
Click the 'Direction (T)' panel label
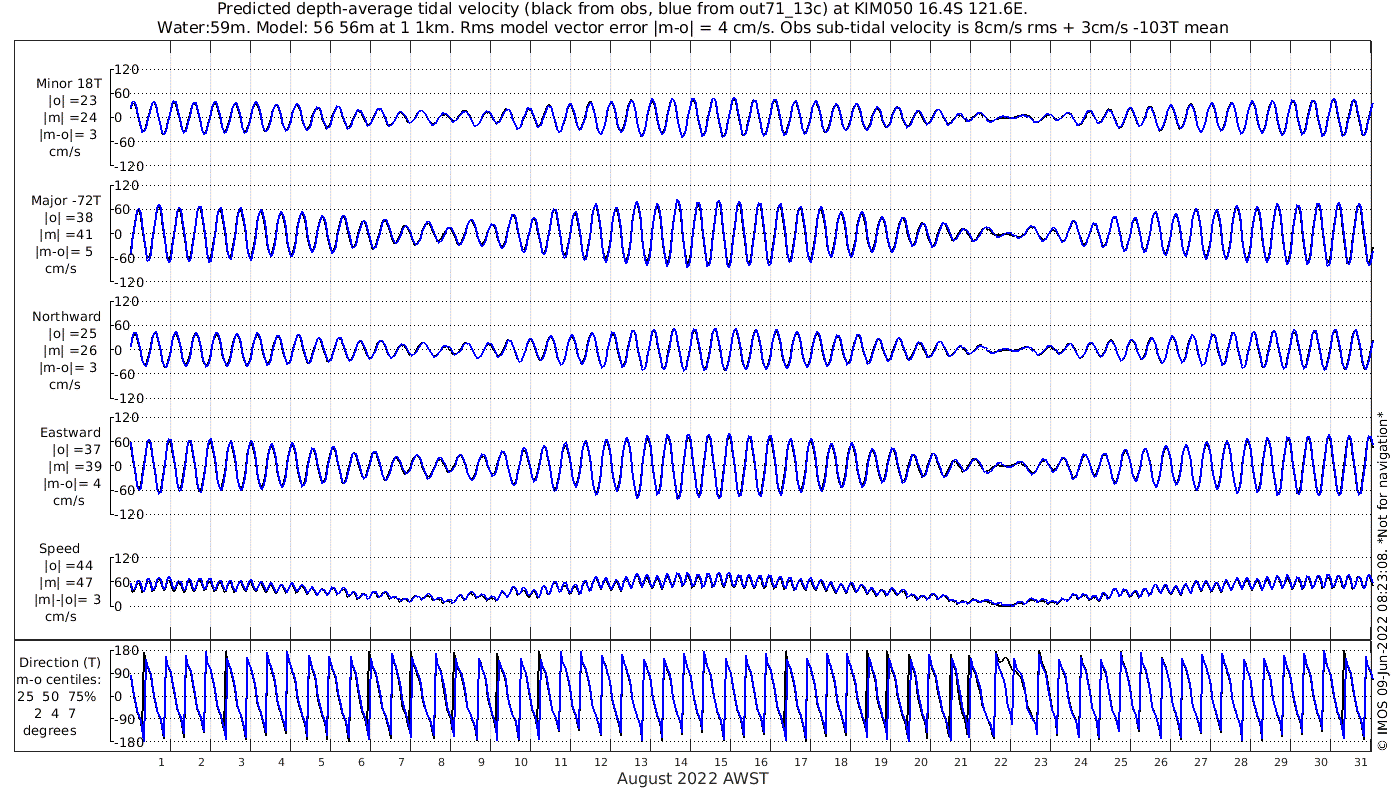[60, 663]
